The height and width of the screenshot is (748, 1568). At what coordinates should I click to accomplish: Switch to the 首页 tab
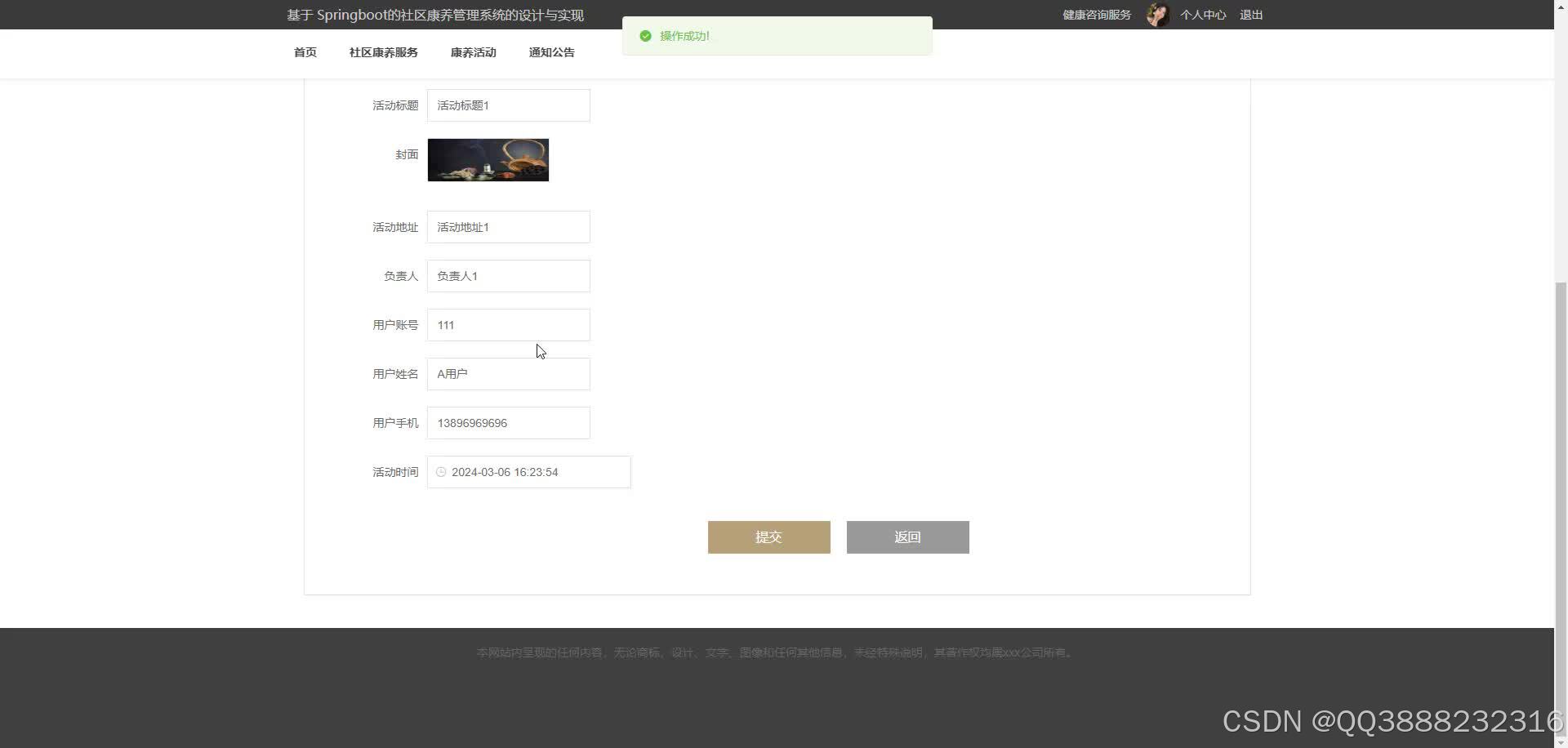pyautogui.click(x=305, y=52)
